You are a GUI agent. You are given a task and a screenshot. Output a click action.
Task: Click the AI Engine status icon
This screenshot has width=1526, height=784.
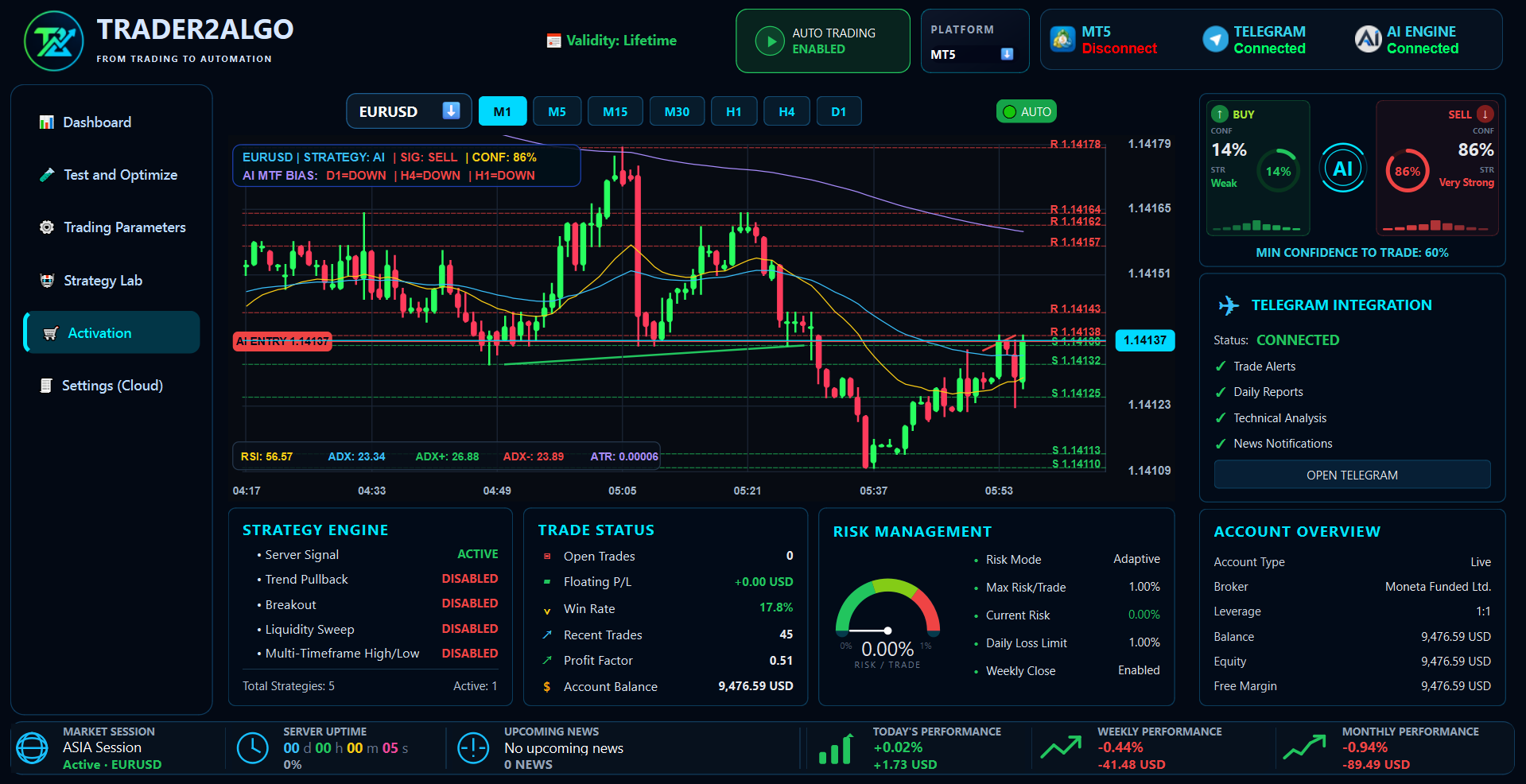point(1368,39)
